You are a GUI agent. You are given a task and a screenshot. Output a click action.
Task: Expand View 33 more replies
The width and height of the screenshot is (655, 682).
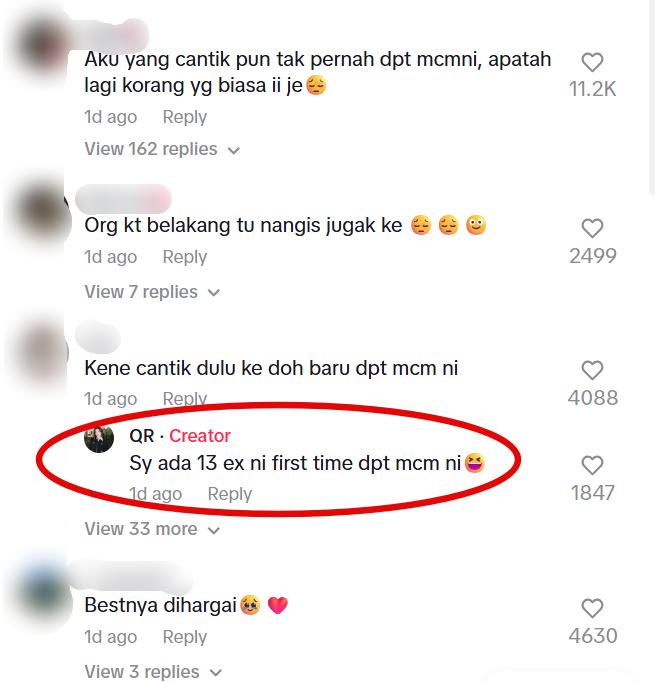pyautogui.click(x=152, y=529)
